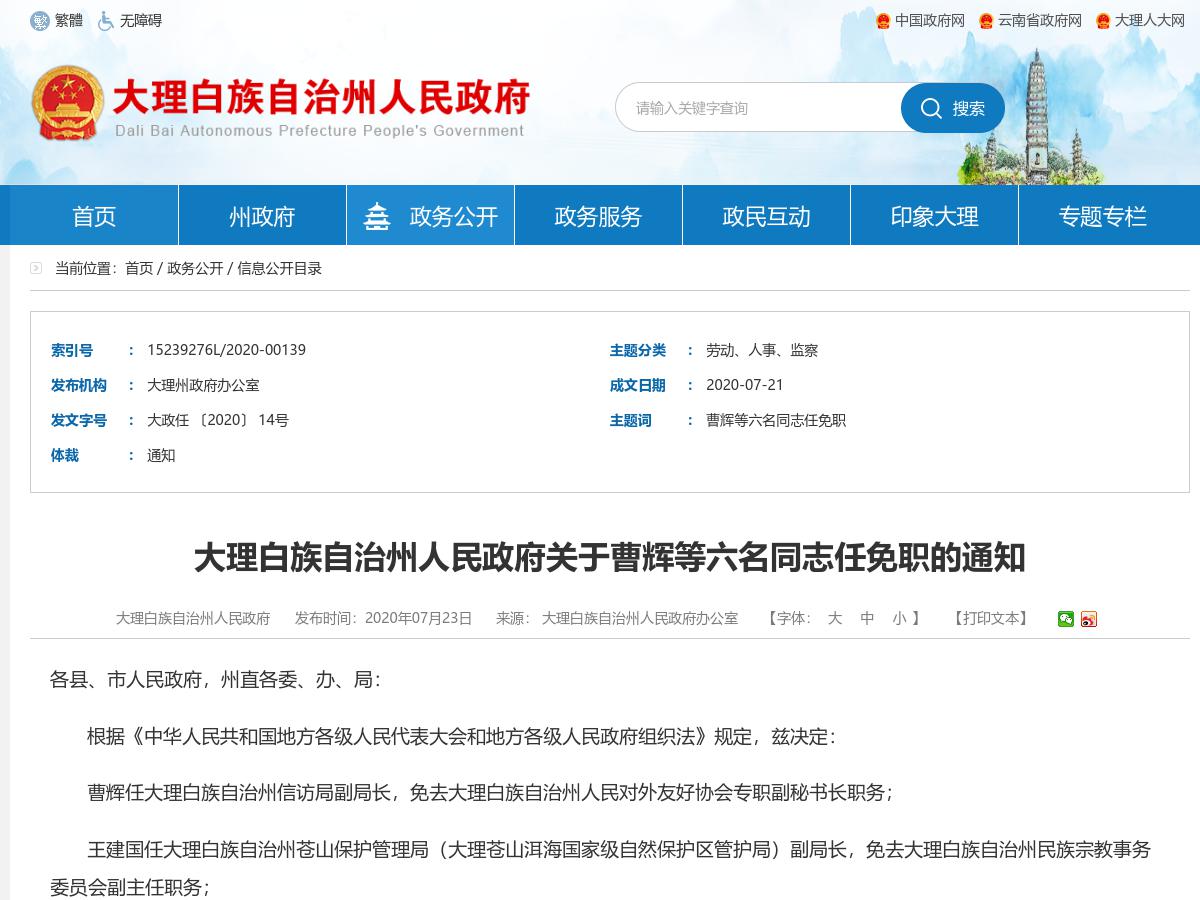Select the 政民互动 menu item
This screenshot has width=1200, height=900.
coord(765,214)
